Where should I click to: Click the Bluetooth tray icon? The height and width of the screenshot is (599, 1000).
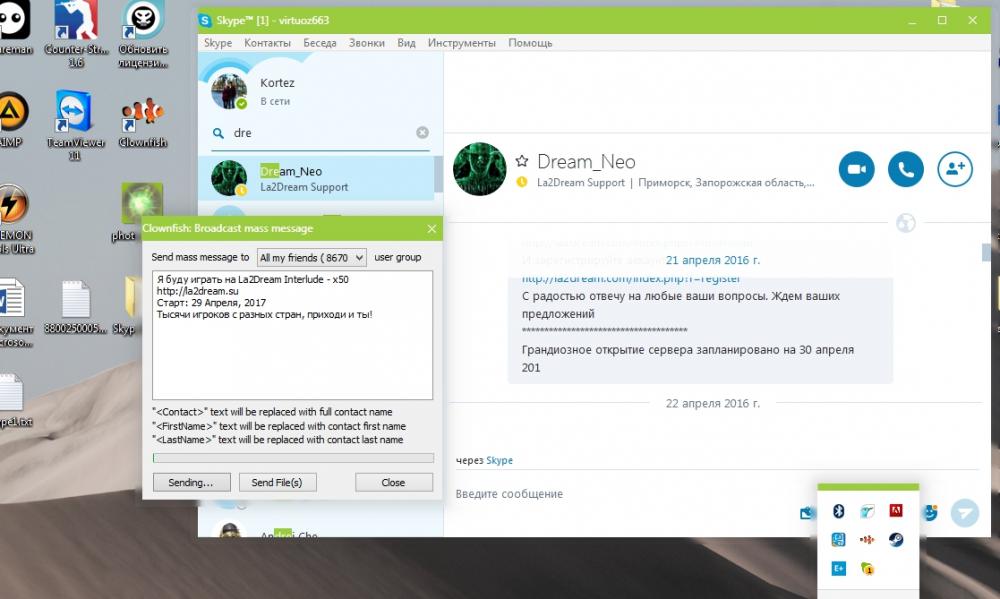point(840,511)
